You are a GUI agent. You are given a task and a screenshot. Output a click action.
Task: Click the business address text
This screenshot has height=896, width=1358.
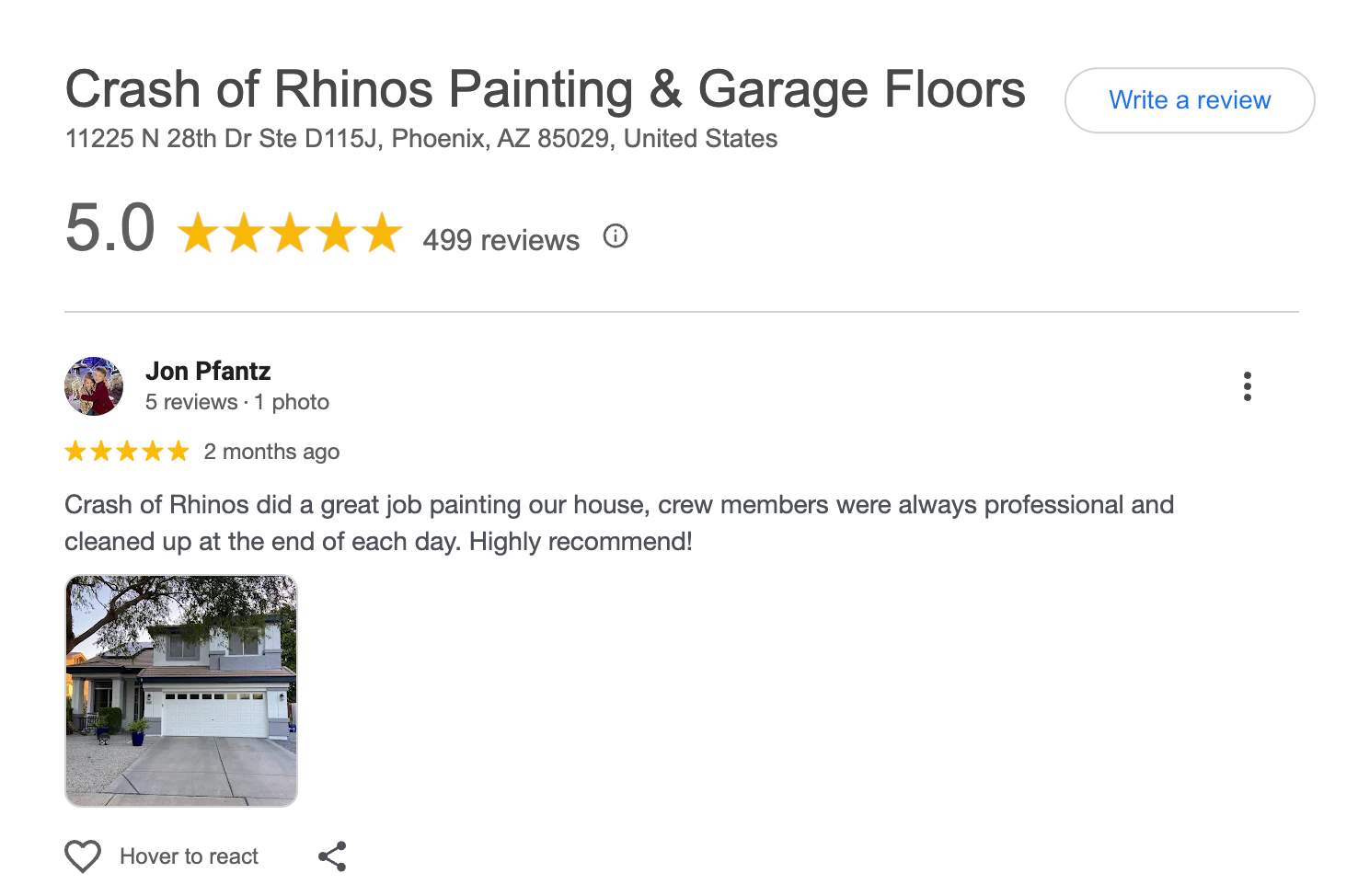click(x=420, y=139)
